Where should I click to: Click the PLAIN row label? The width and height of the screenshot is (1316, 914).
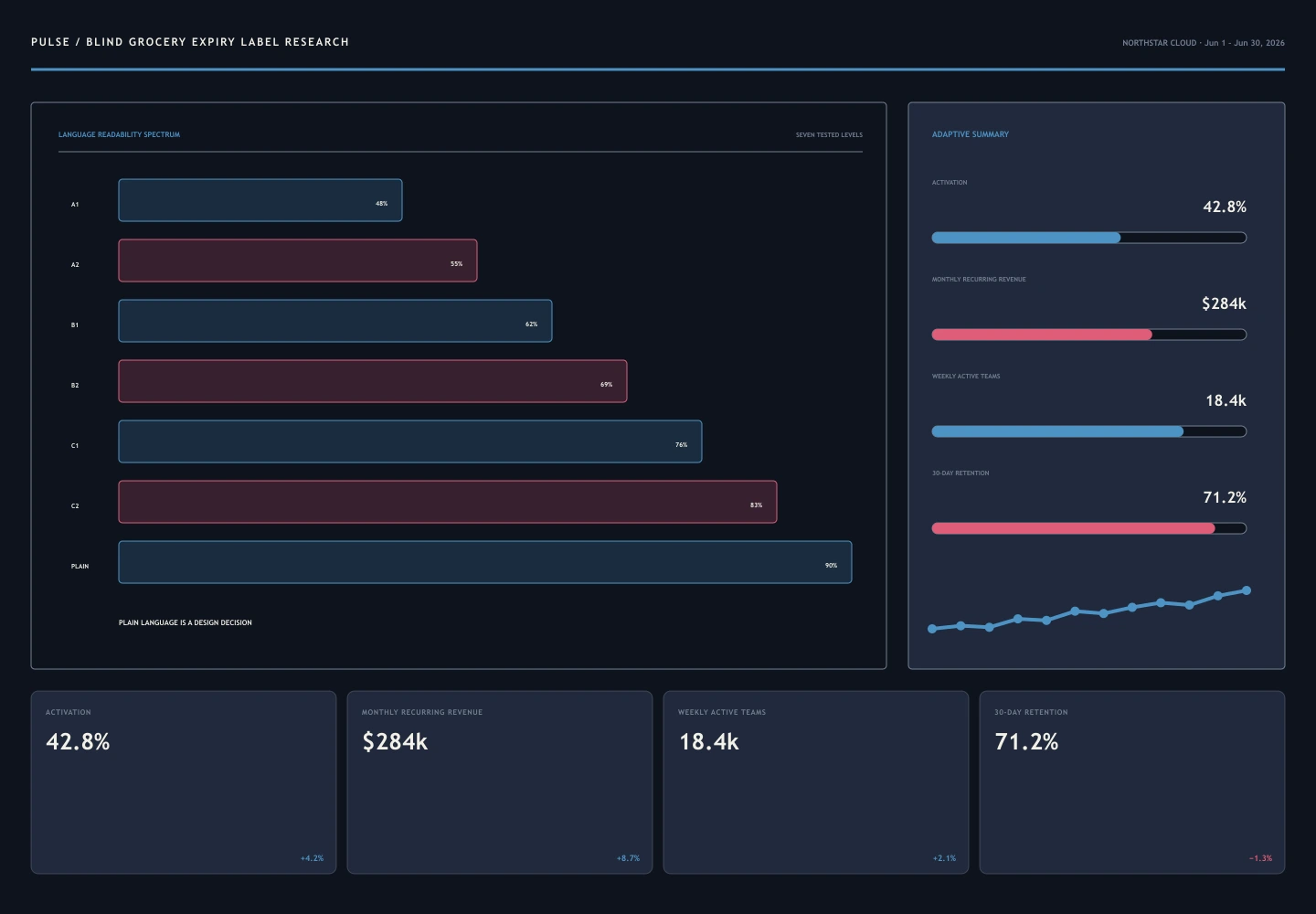80,567
